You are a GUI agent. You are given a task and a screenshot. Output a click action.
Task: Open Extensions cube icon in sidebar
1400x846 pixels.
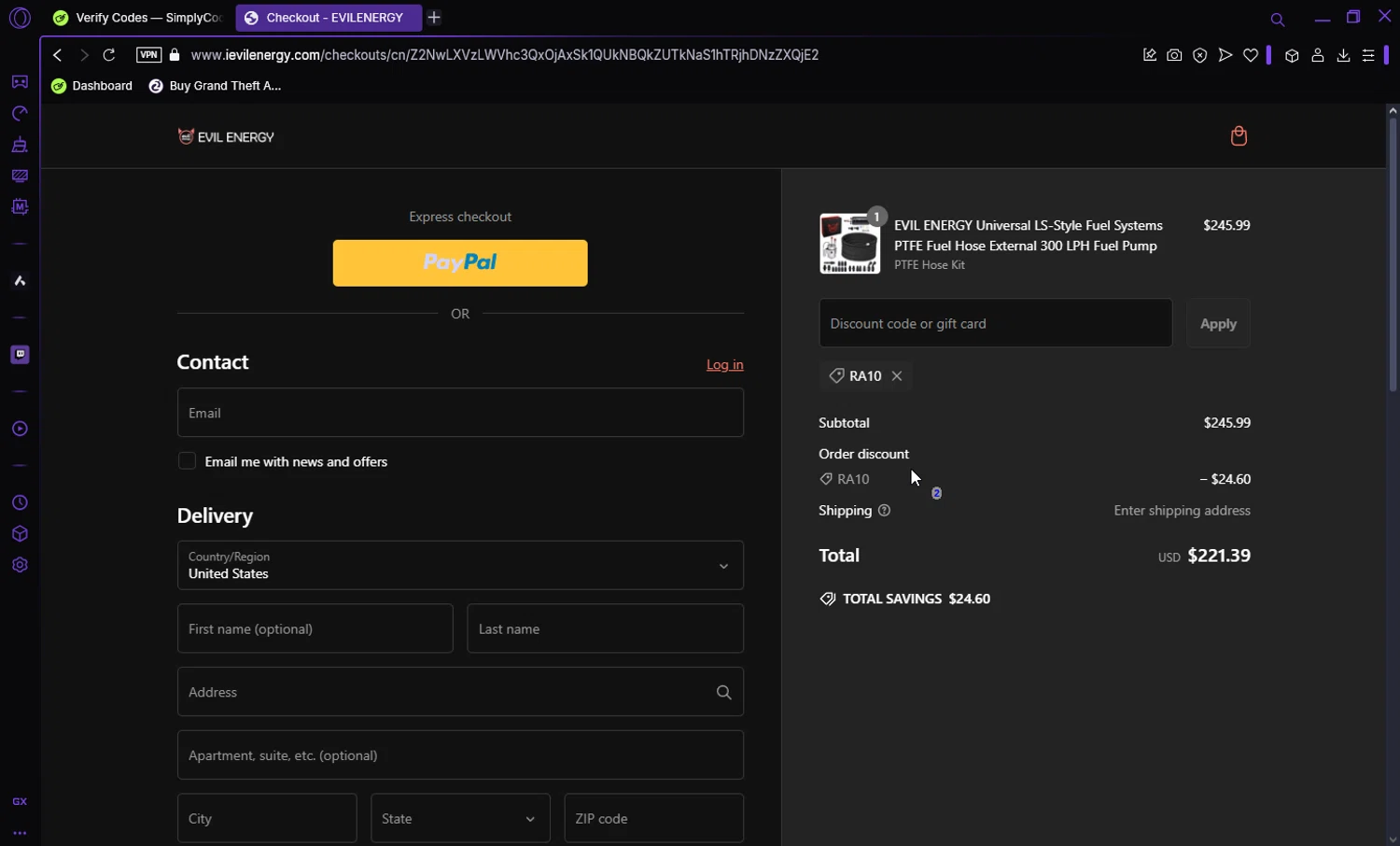click(x=20, y=534)
